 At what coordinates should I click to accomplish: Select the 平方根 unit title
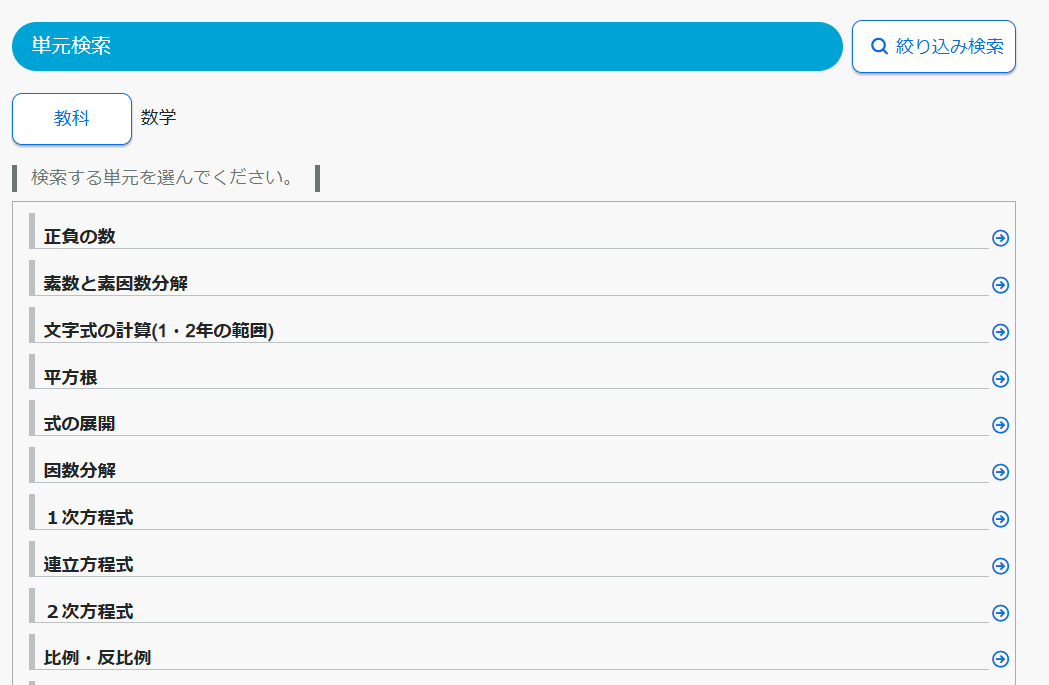(x=71, y=378)
